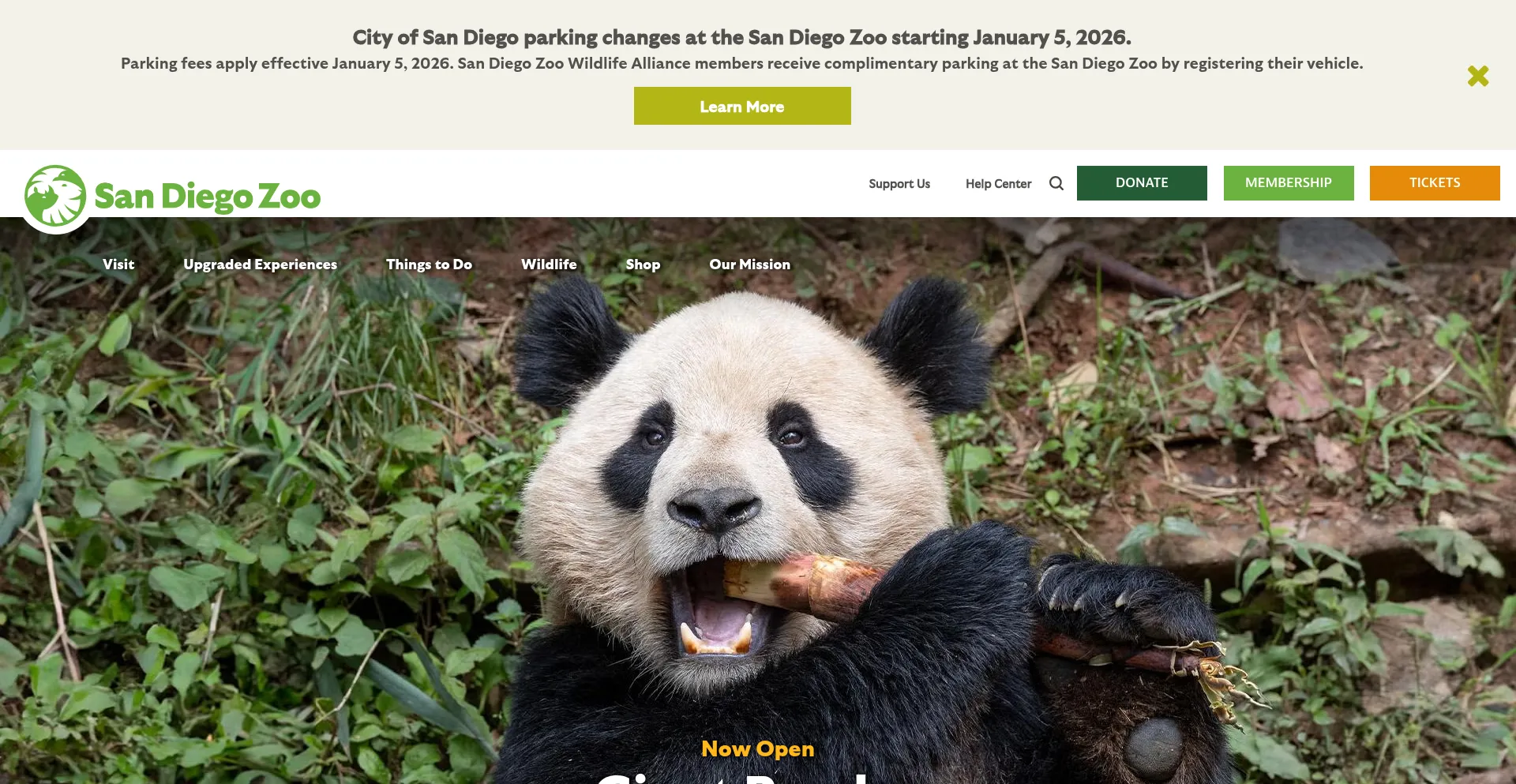Expand the Upgraded Experiences menu
The height and width of the screenshot is (784, 1516).
point(260,264)
